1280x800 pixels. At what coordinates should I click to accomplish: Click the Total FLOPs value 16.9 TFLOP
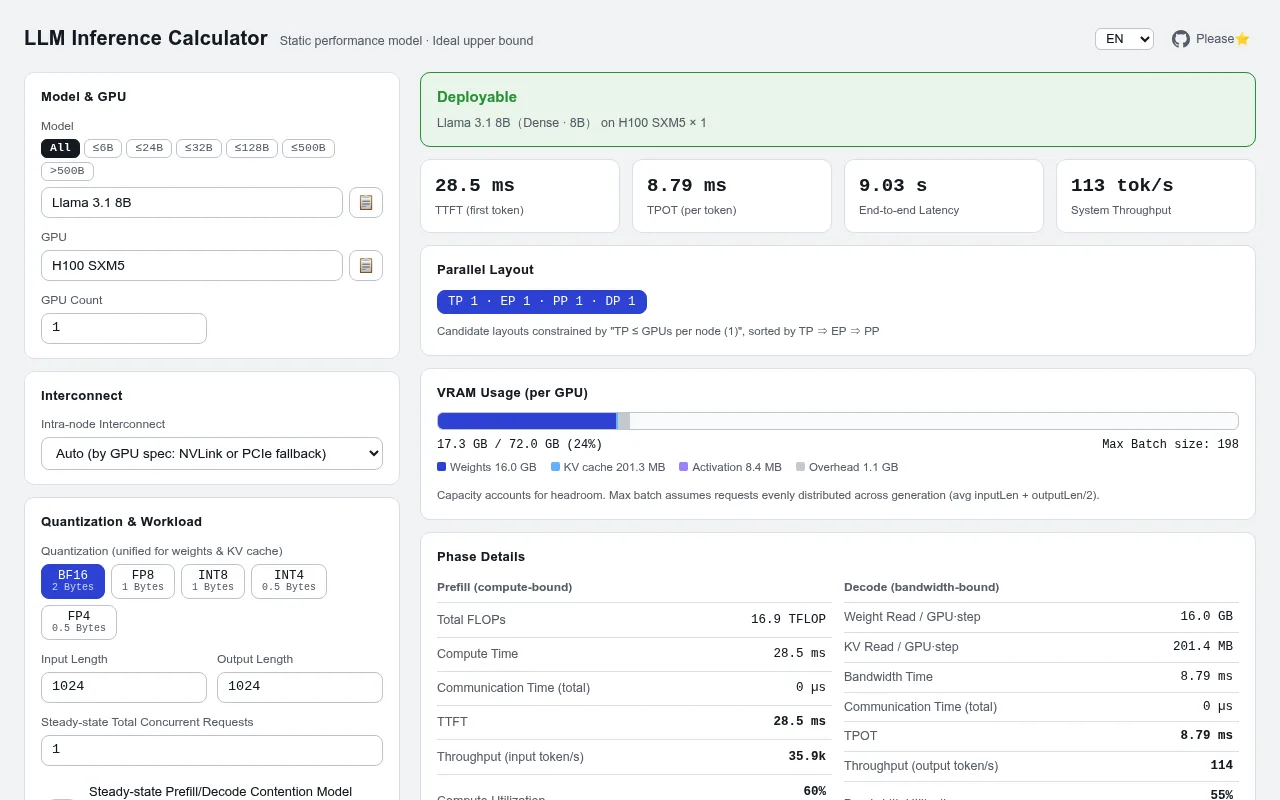pyautogui.click(x=789, y=620)
